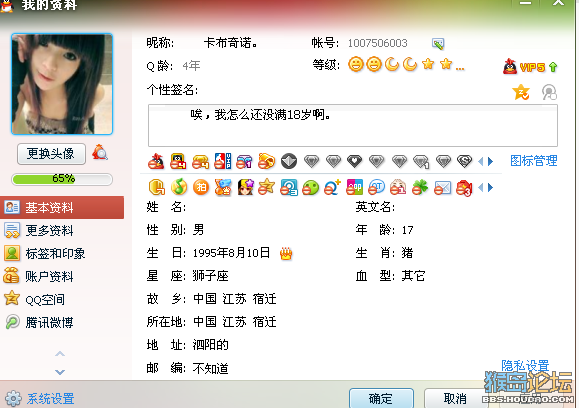
Task: Click the red pouch icon numbered 3
Action: [464, 188]
